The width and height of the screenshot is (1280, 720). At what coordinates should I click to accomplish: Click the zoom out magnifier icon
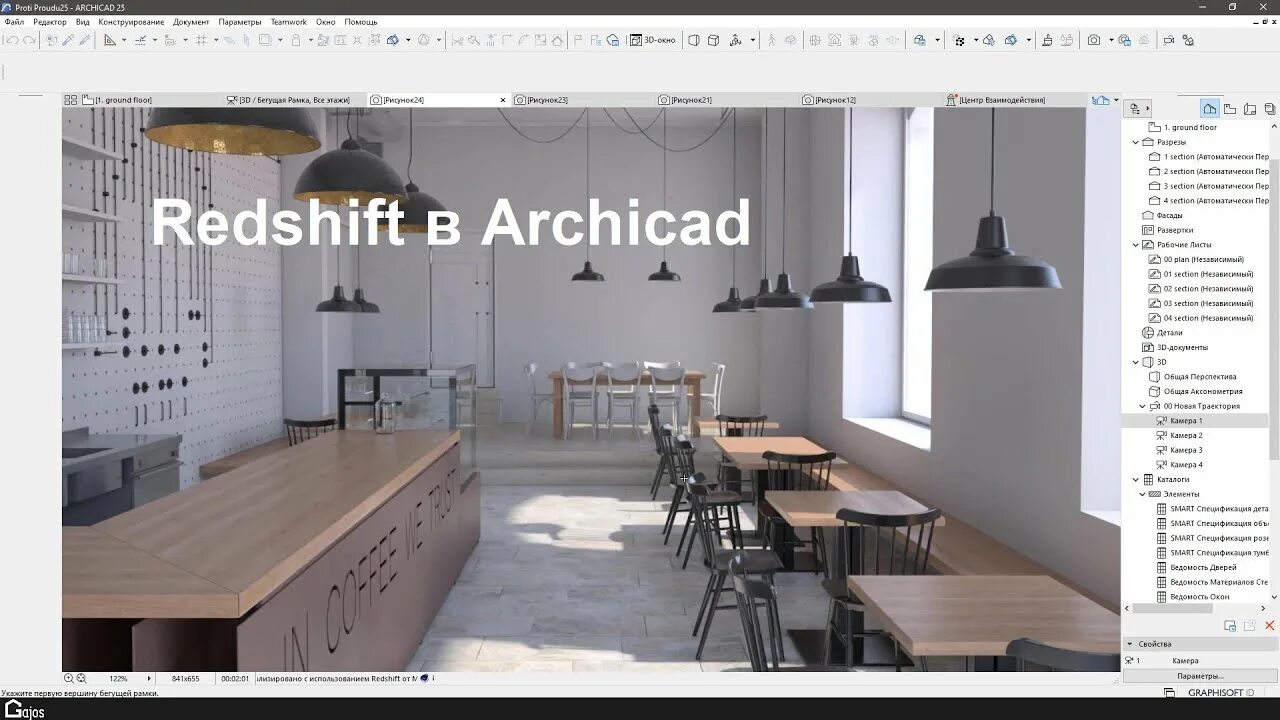coord(81,678)
